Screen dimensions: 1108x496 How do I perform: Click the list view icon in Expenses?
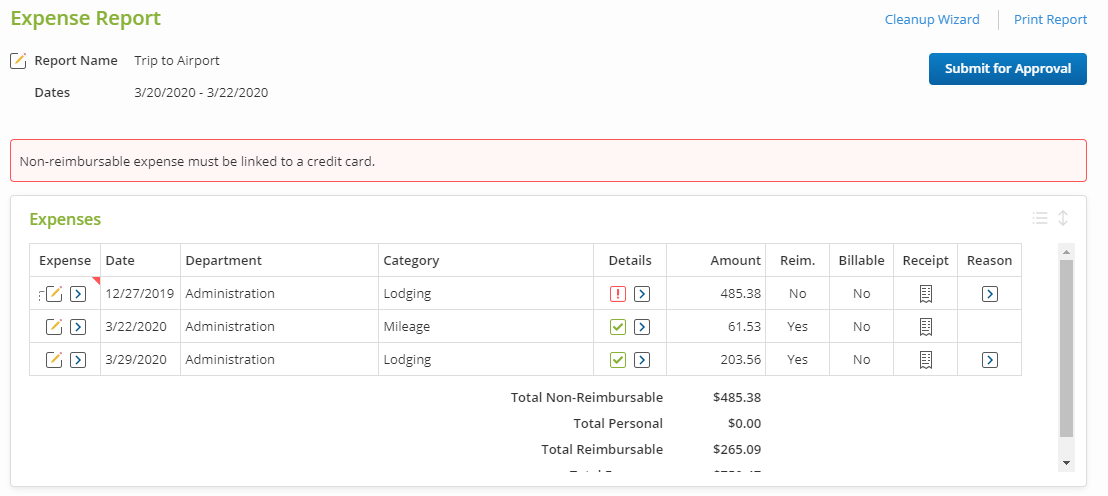tap(1040, 218)
